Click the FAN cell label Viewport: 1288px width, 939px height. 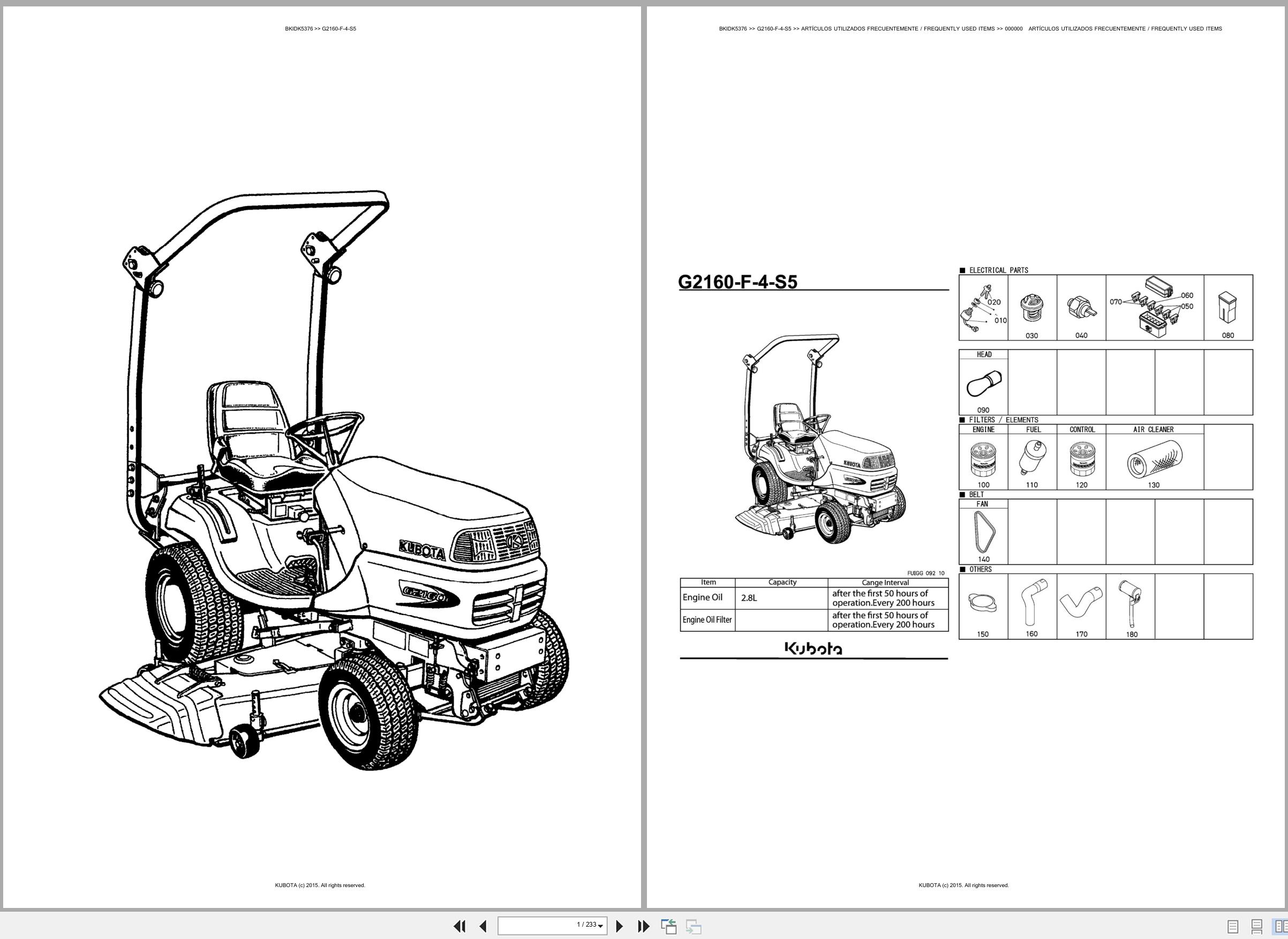(982, 504)
